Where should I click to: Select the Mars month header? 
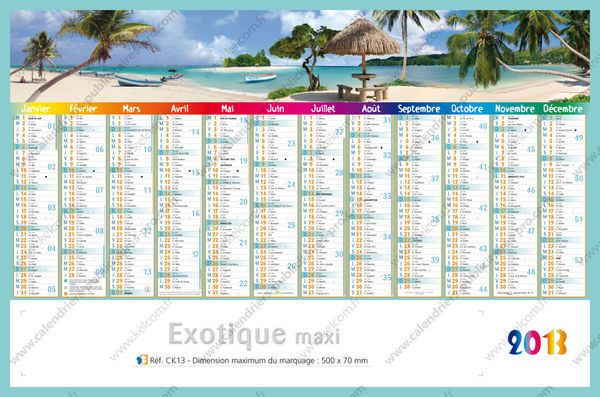coord(131,109)
